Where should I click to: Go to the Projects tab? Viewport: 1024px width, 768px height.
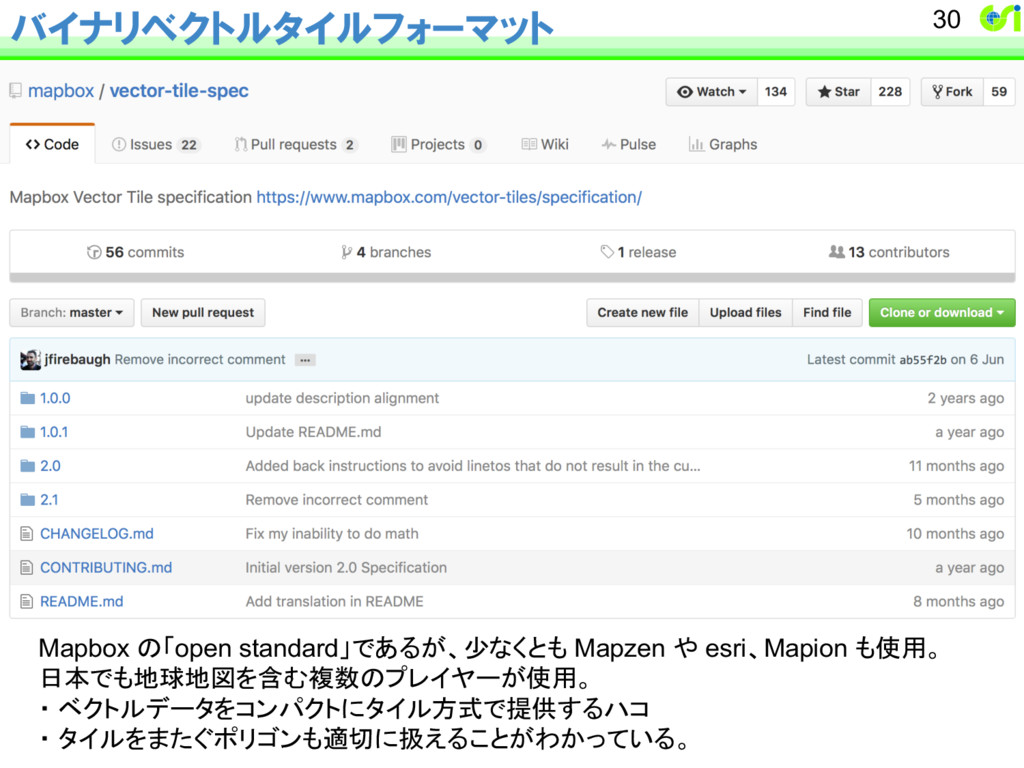click(x=438, y=144)
